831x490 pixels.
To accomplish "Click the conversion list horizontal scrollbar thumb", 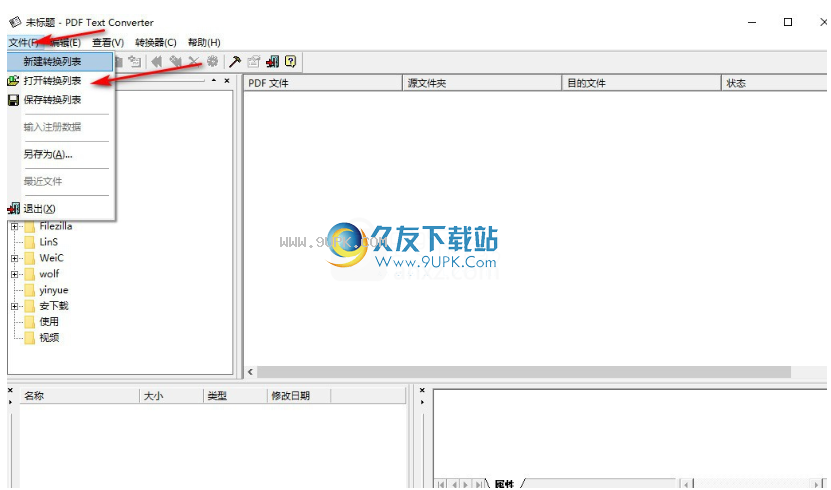I will click(524, 372).
